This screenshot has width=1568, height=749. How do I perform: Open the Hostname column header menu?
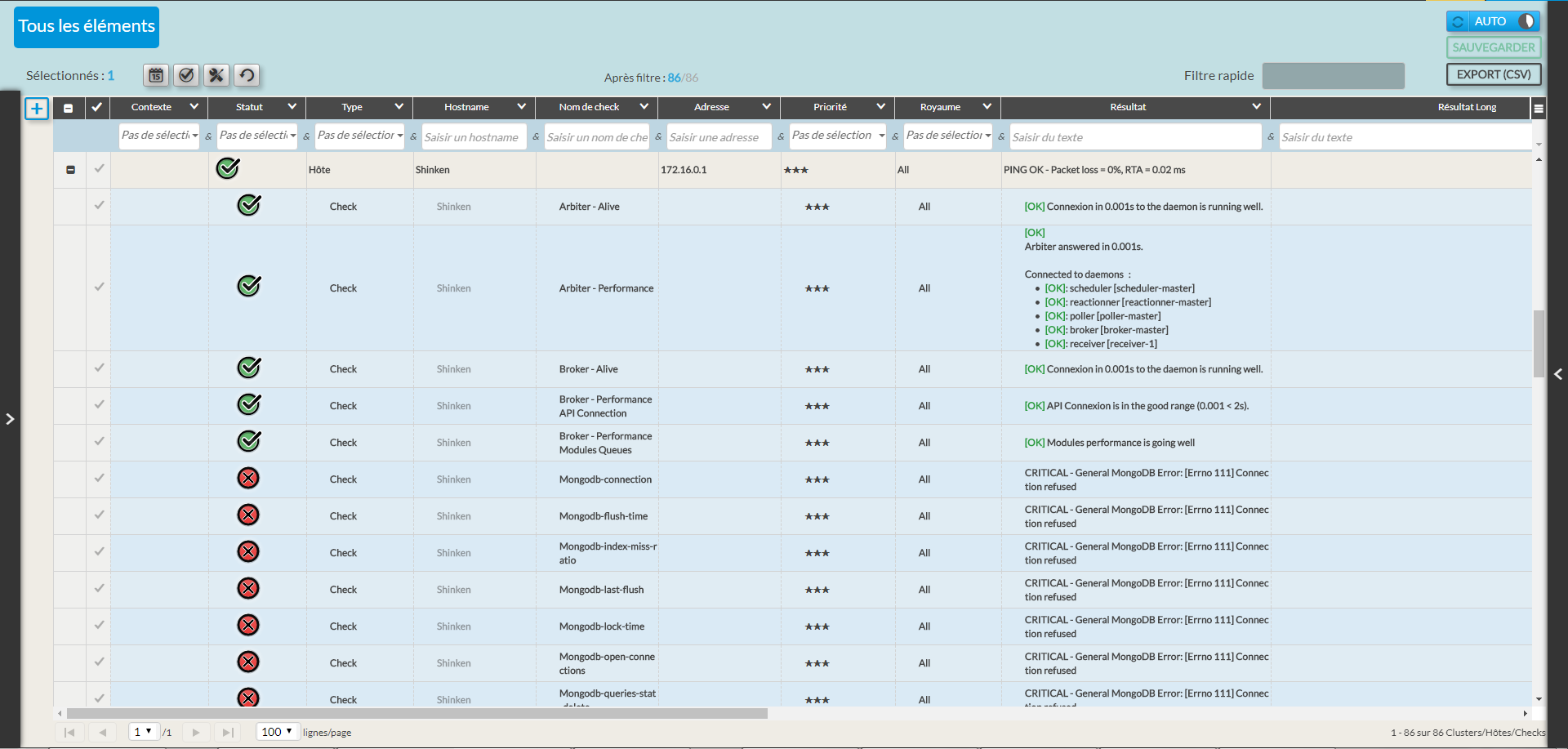(x=521, y=107)
